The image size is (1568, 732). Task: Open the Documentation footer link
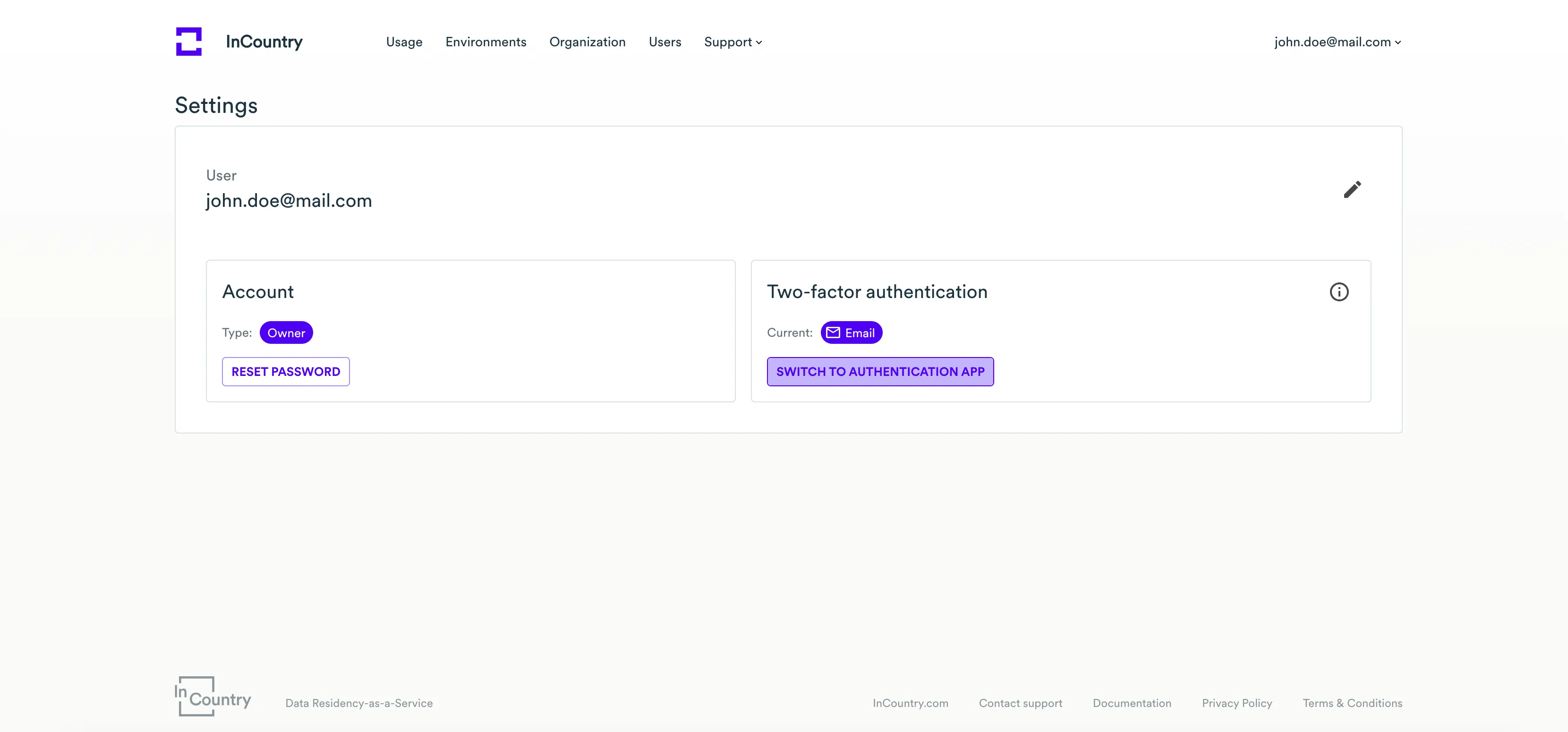click(1132, 703)
